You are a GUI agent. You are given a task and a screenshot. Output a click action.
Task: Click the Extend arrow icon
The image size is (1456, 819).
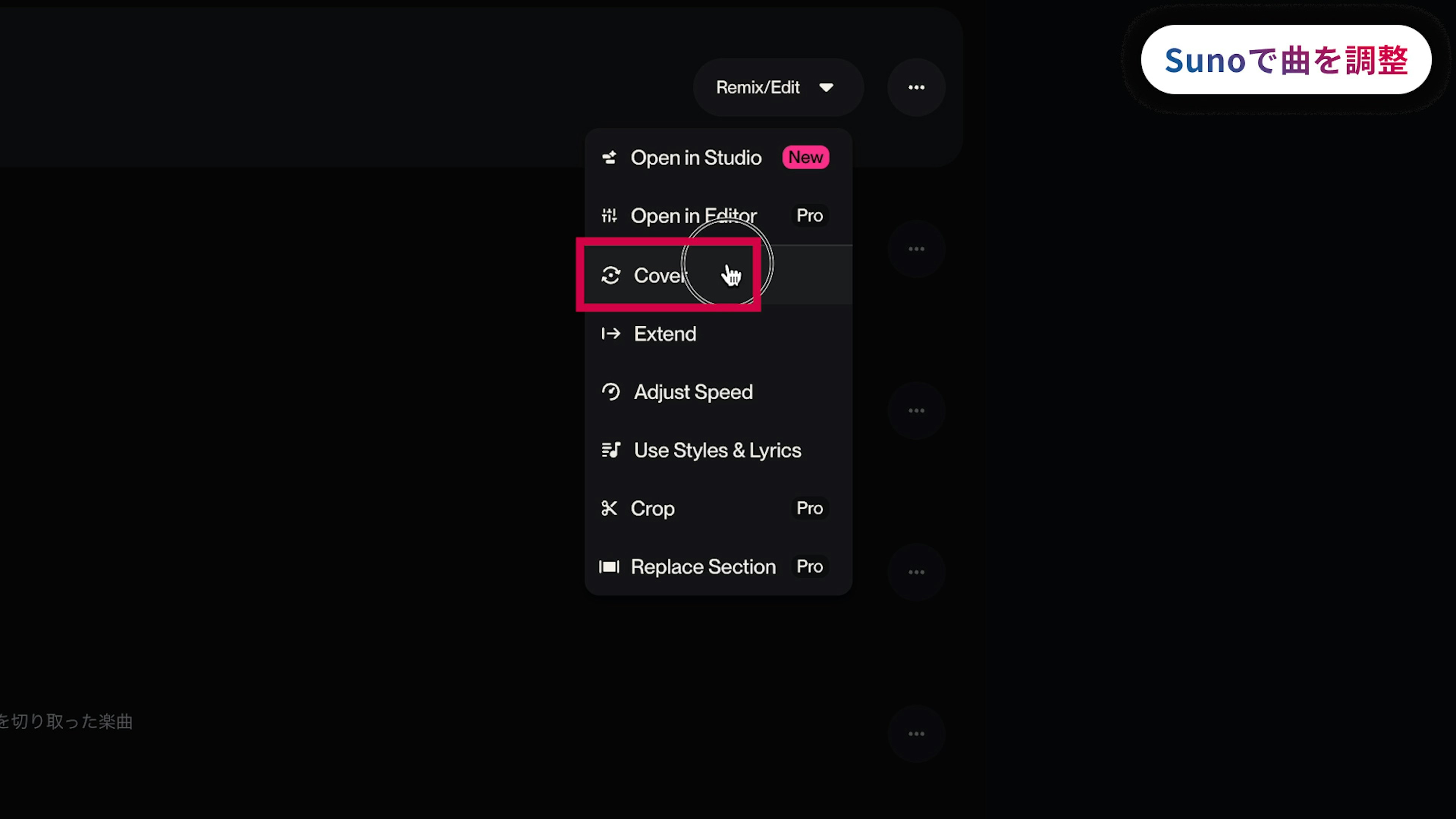pos(610,334)
